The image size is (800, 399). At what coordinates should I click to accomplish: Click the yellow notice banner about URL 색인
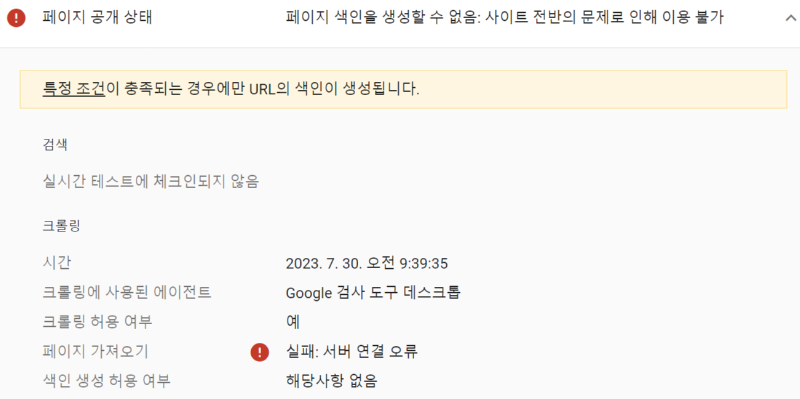coord(403,89)
